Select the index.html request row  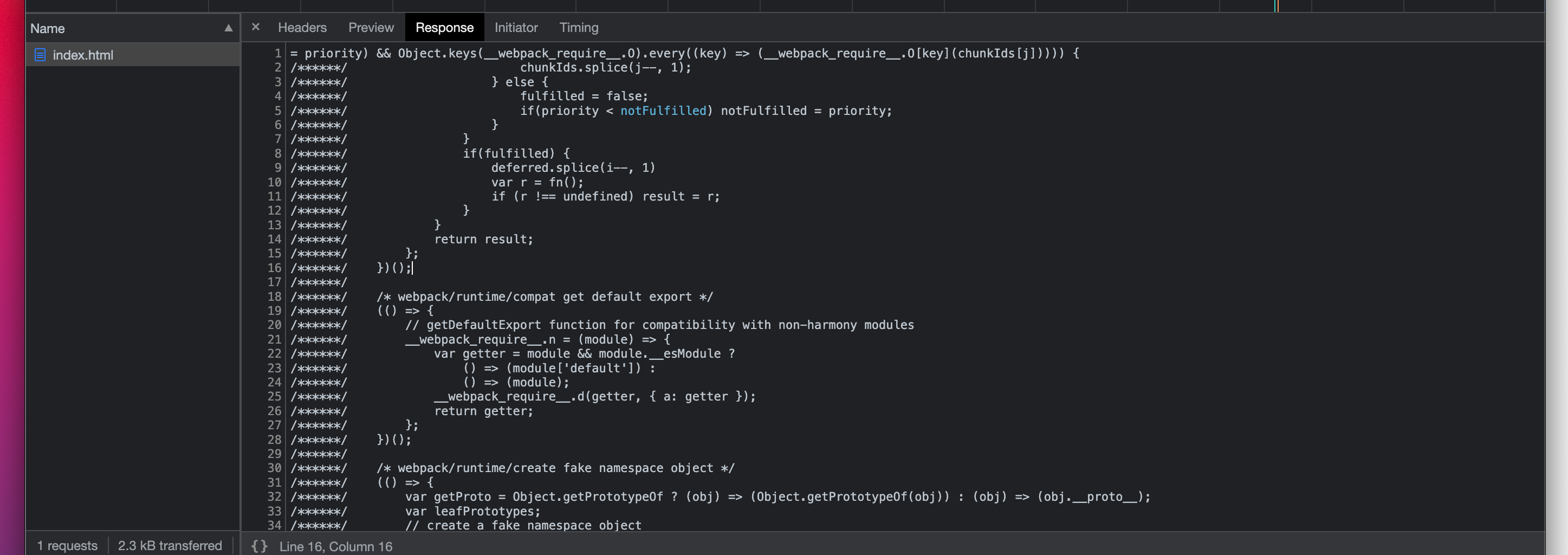point(83,55)
